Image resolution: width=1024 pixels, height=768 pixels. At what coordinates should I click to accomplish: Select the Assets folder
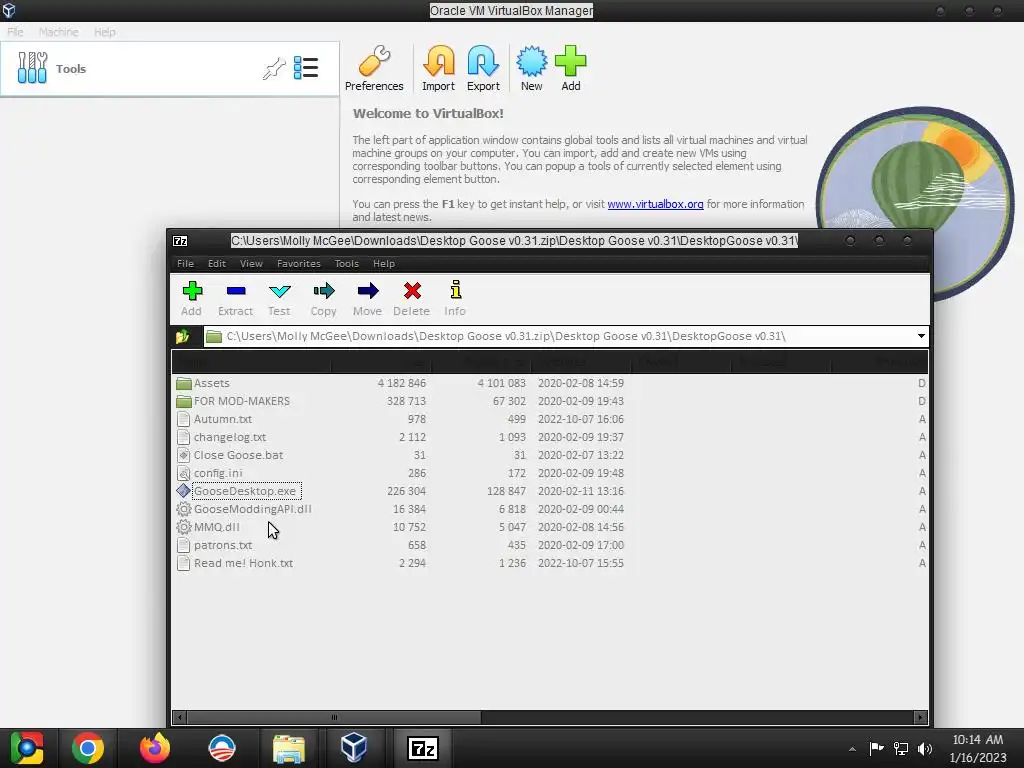[x=212, y=383]
